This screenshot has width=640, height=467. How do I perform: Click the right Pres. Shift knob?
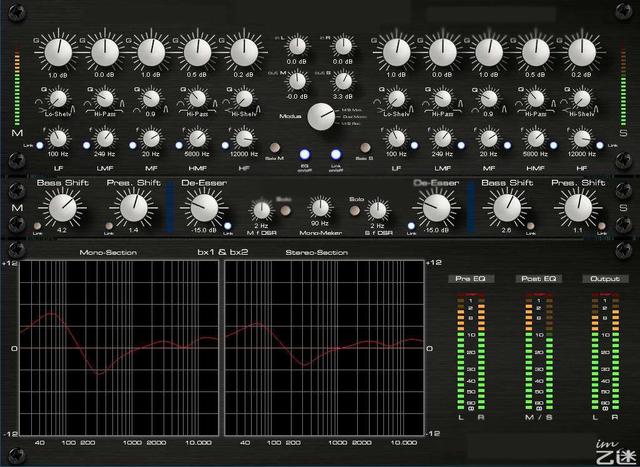tap(578, 207)
